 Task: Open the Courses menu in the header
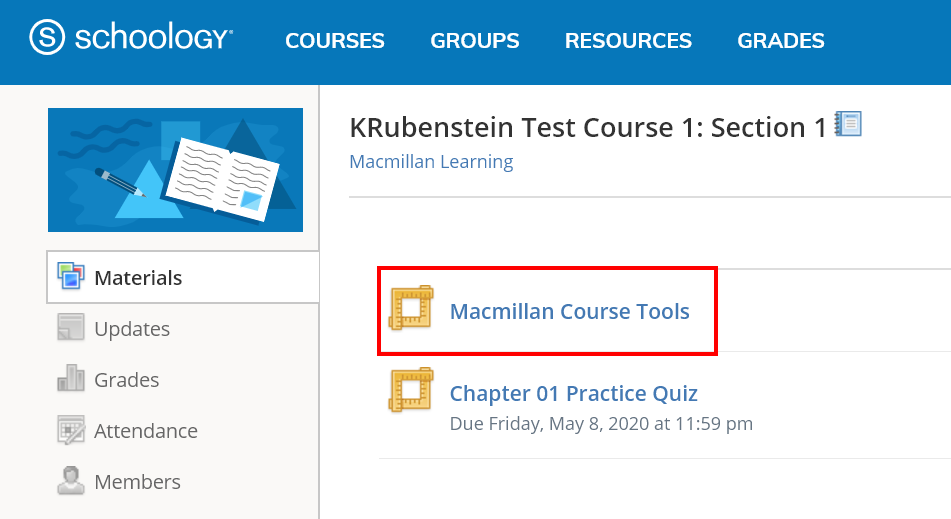pos(335,41)
